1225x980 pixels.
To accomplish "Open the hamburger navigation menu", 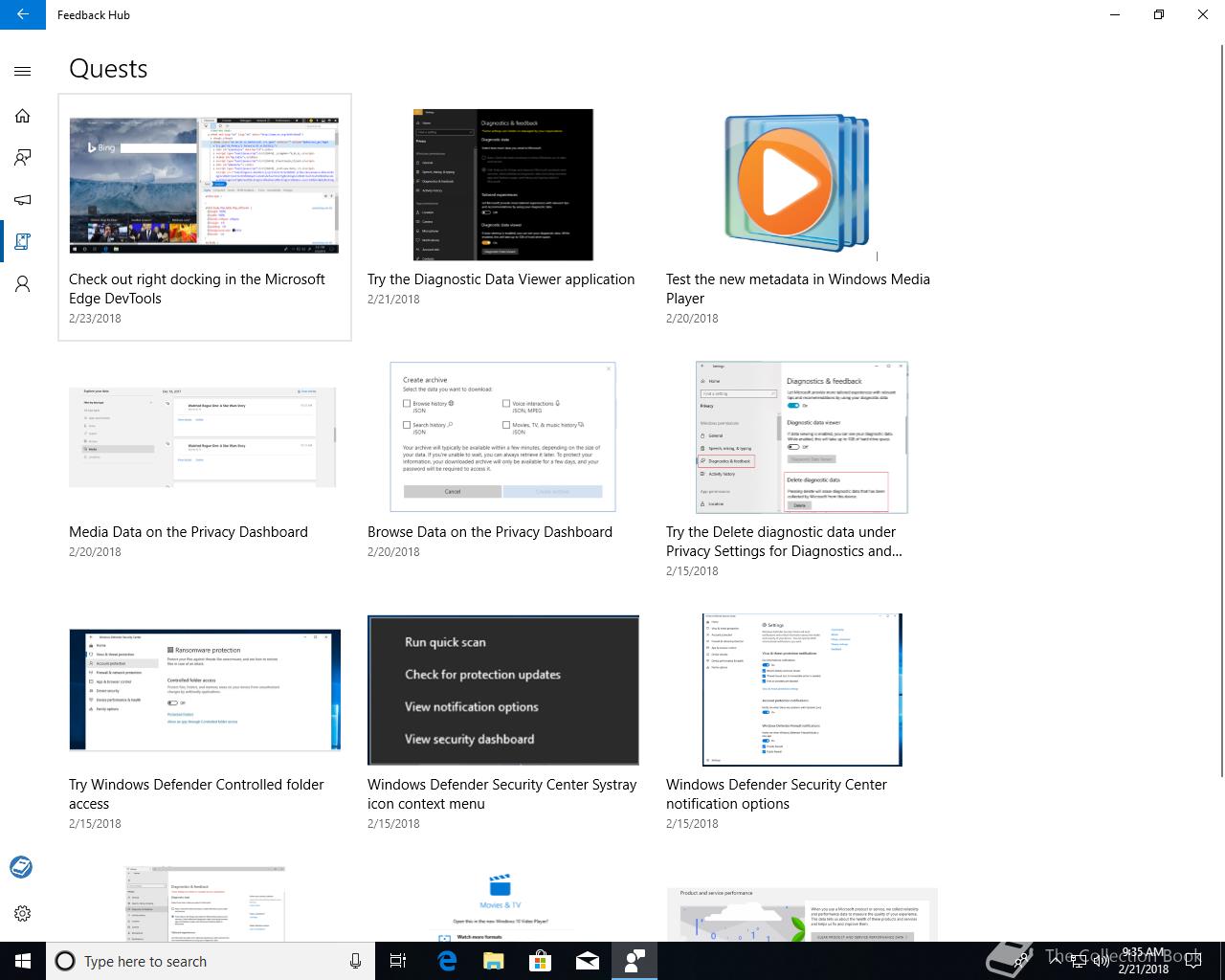I will 23,71.
